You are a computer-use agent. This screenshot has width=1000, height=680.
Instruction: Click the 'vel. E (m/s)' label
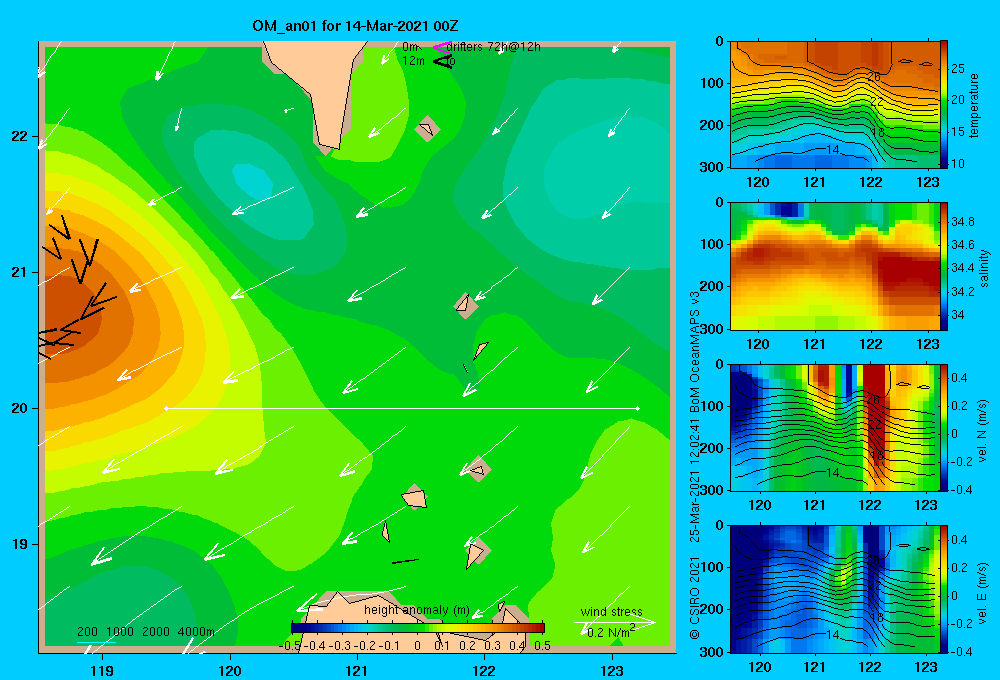[983, 592]
